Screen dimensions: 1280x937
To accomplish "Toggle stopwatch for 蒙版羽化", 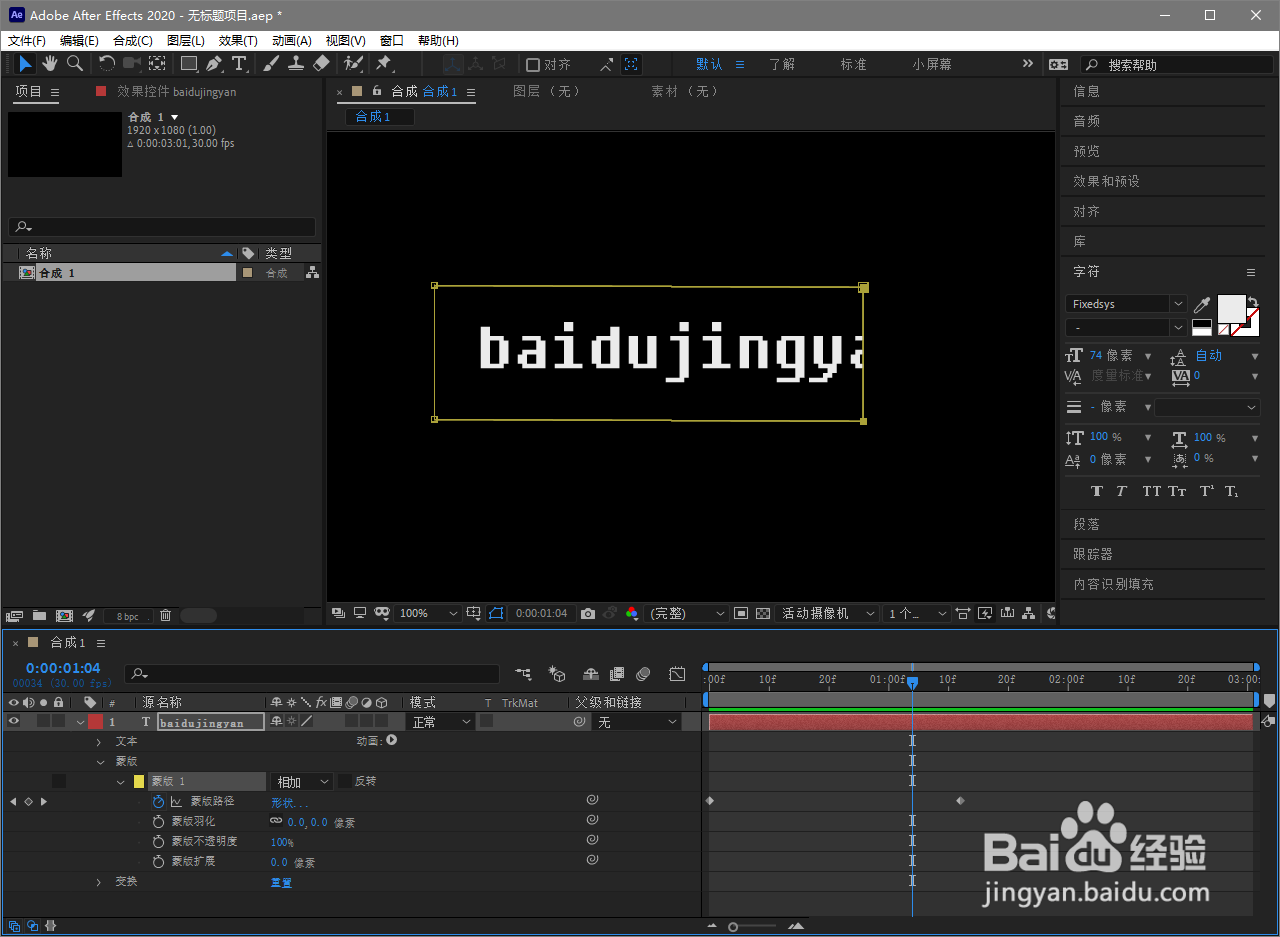I will (158, 822).
